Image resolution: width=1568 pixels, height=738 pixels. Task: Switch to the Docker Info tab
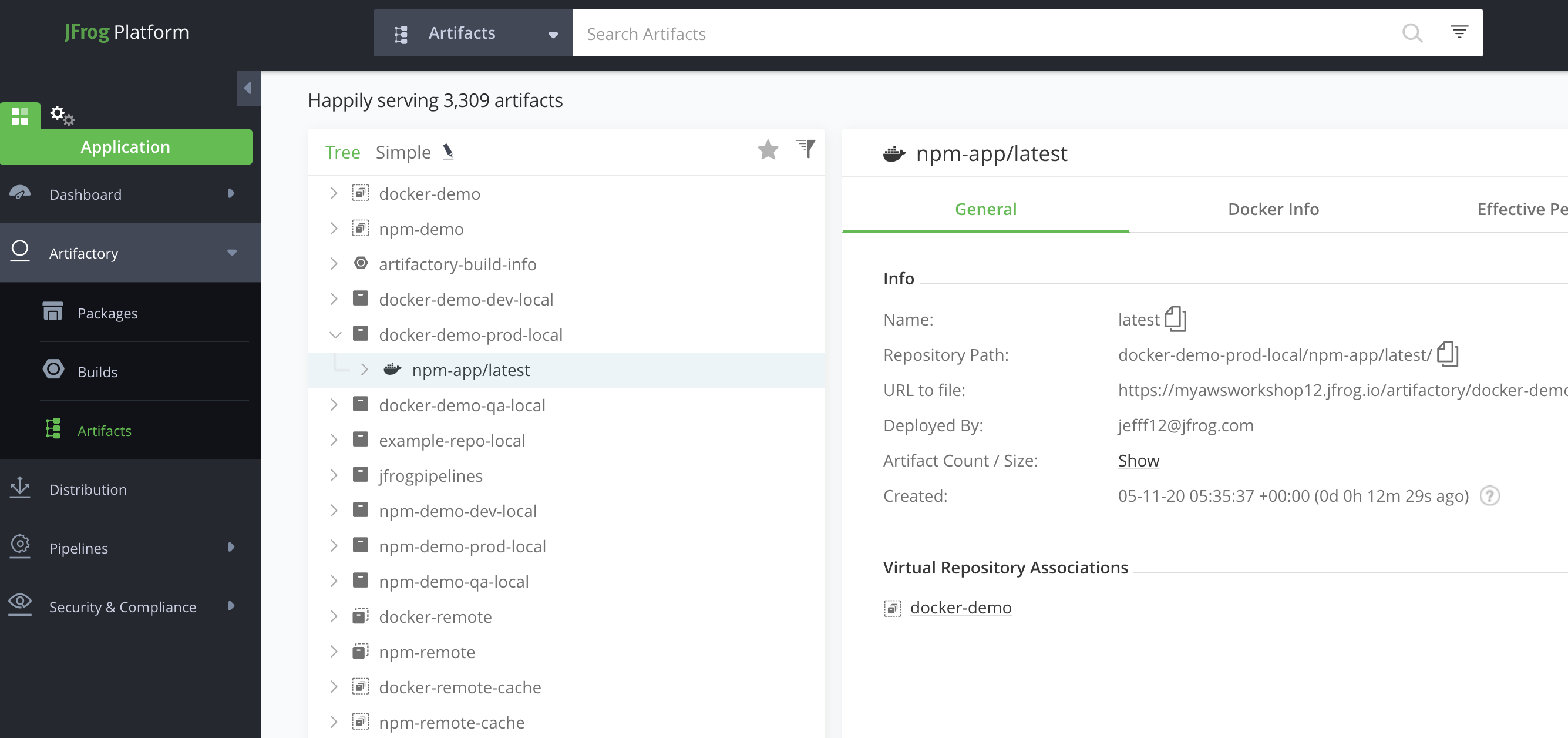click(1273, 209)
